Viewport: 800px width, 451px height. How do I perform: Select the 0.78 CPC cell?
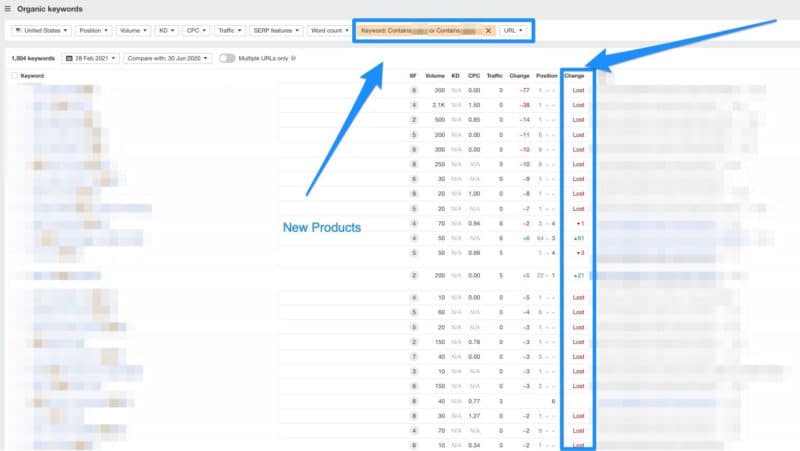[x=474, y=342]
